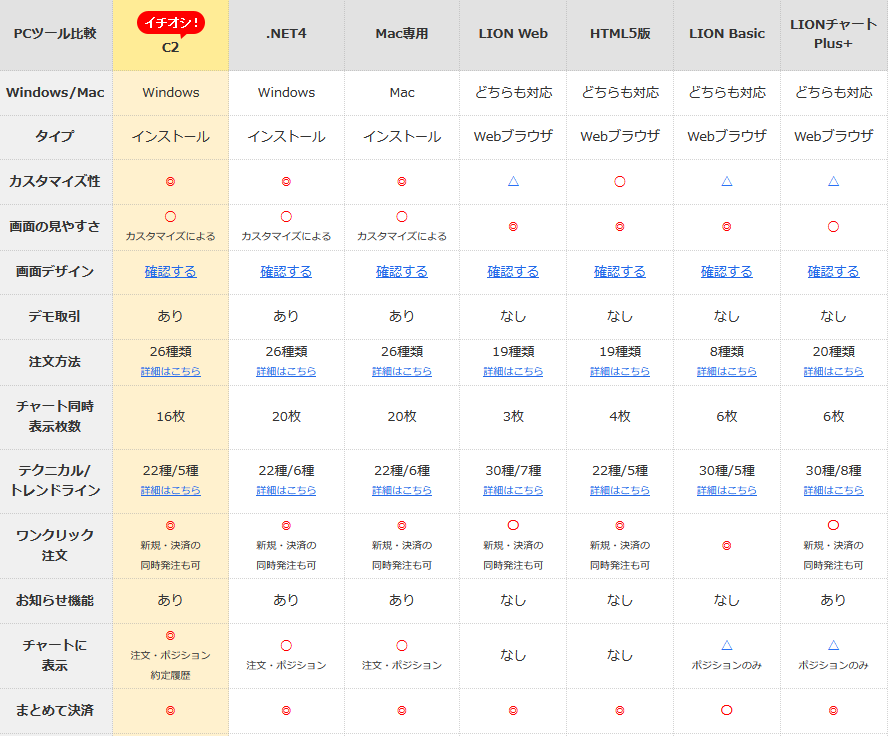Viewport: 888px width, 736px height.
Task: Open 確認する link in LIONチャートPlus+ column
Action: point(833,272)
